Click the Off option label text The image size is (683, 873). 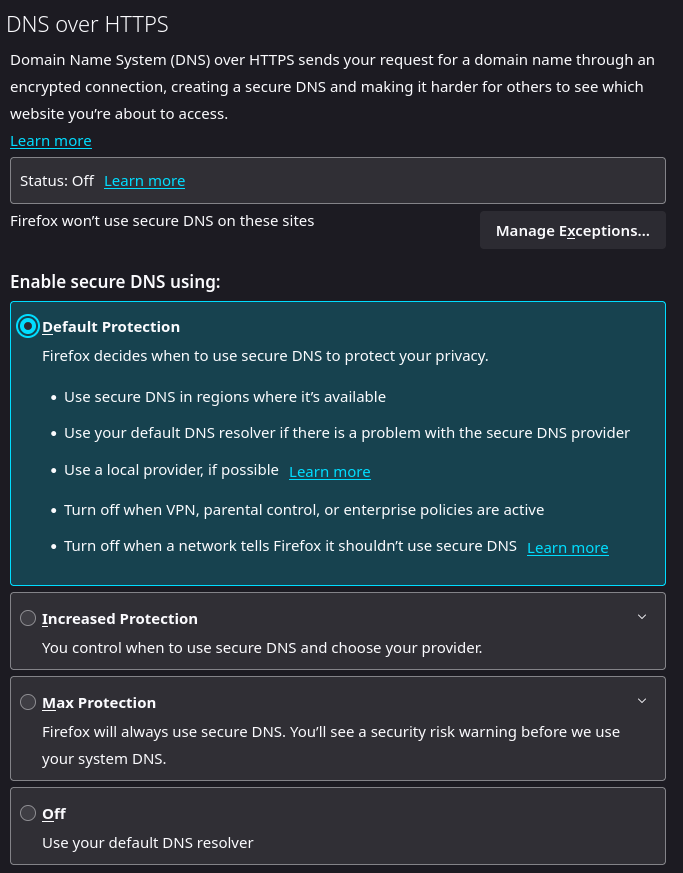click(54, 814)
